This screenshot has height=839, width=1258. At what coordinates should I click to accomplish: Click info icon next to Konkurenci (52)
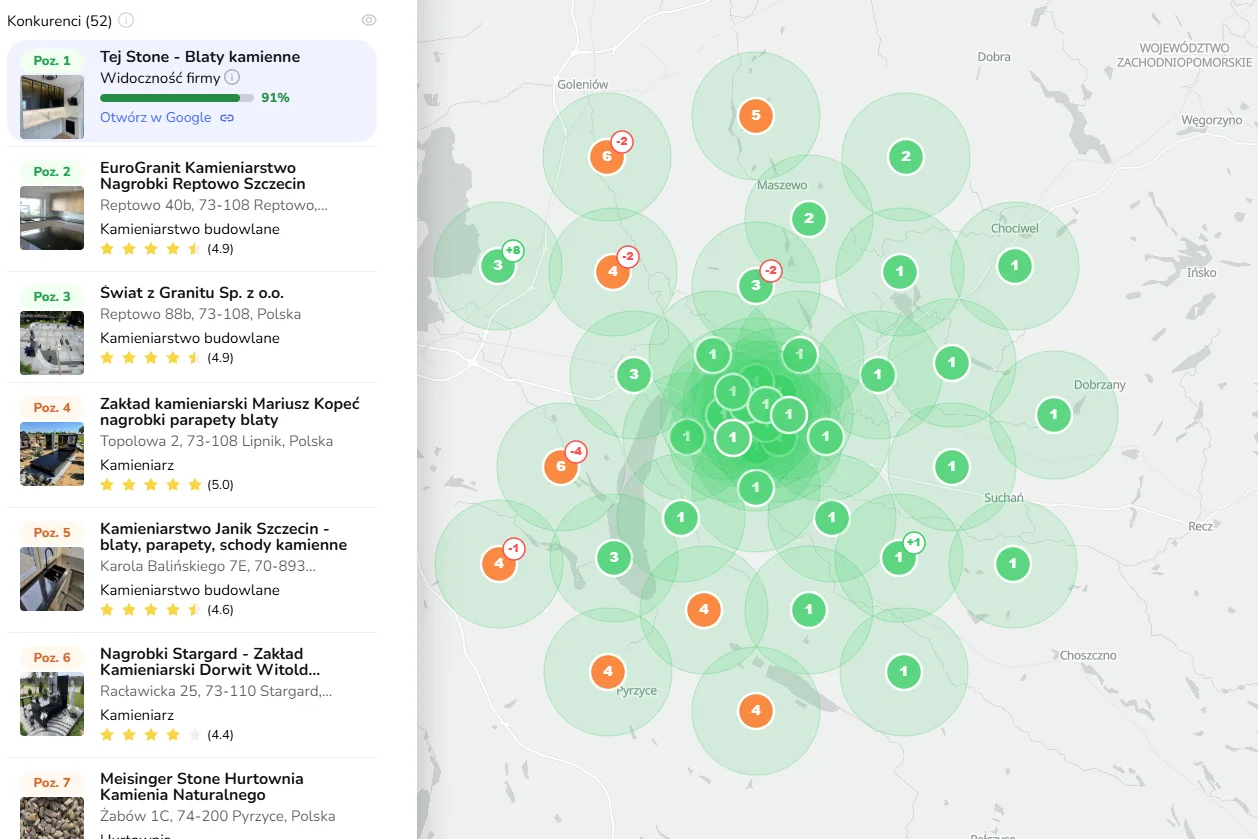tap(126, 20)
